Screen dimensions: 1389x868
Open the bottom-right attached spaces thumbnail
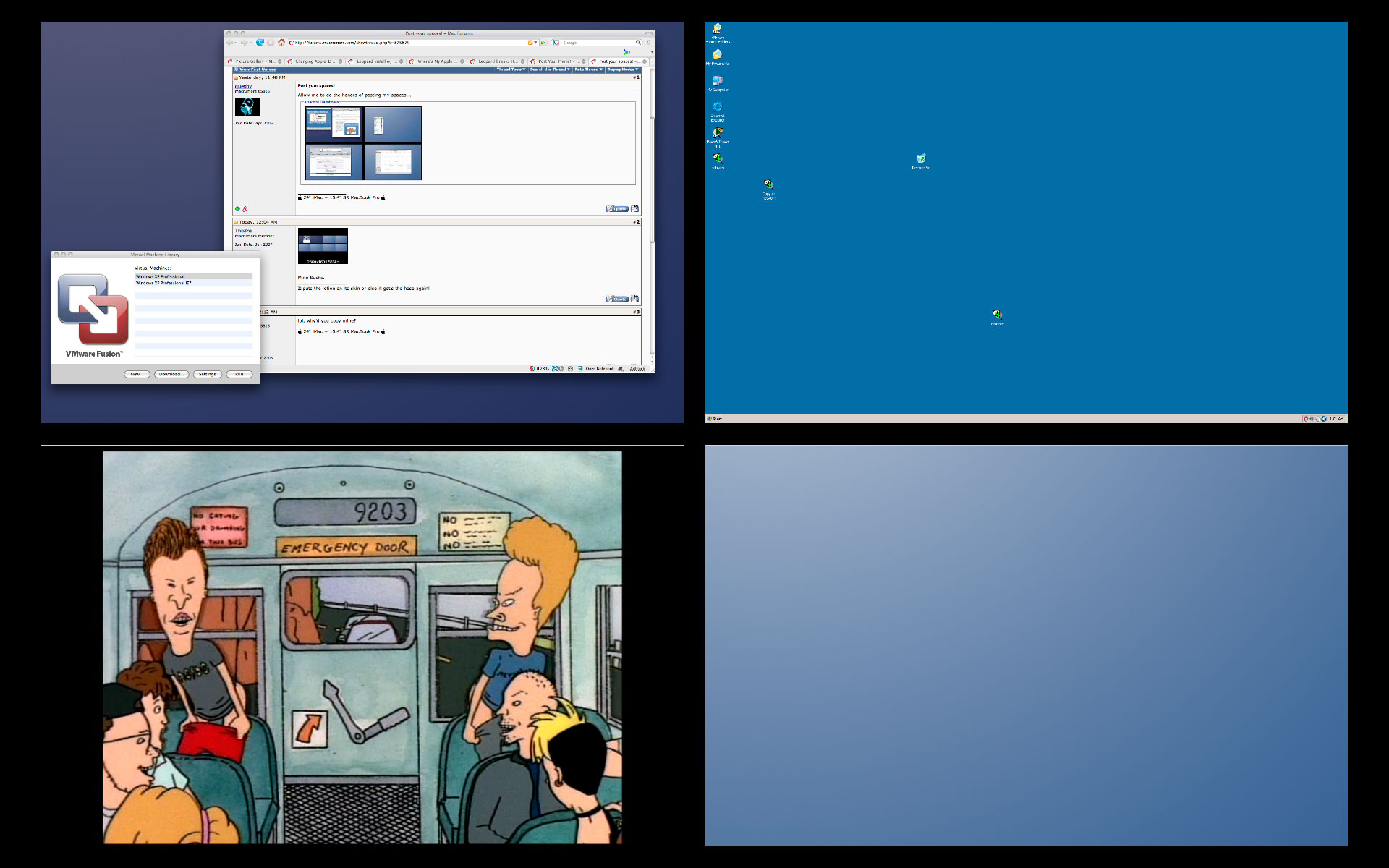click(393, 162)
